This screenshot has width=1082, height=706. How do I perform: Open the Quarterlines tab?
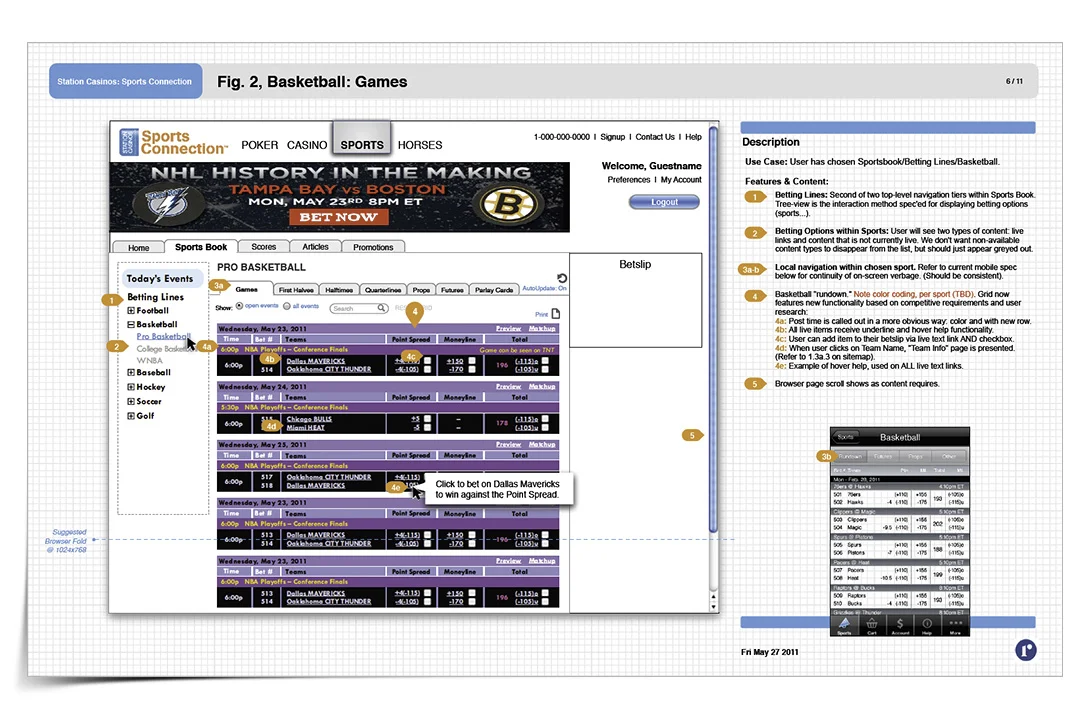coord(383,290)
